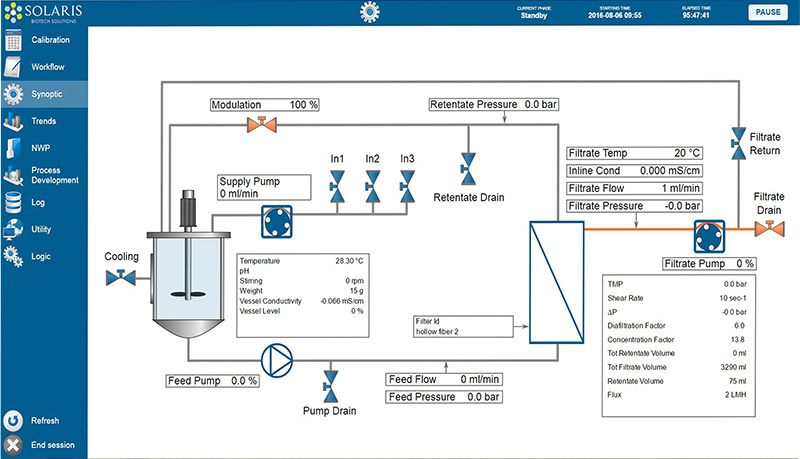800x459 pixels.
Task: Click the vessel Temperature 28.30 °C row
Action: [x=302, y=261]
